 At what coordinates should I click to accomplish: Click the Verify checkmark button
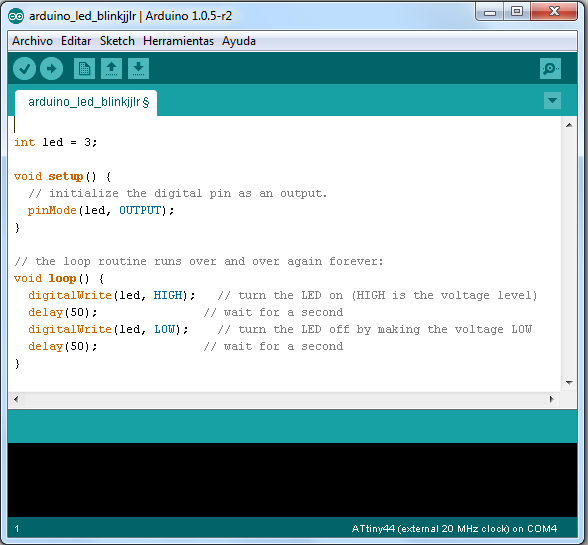pos(24,69)
